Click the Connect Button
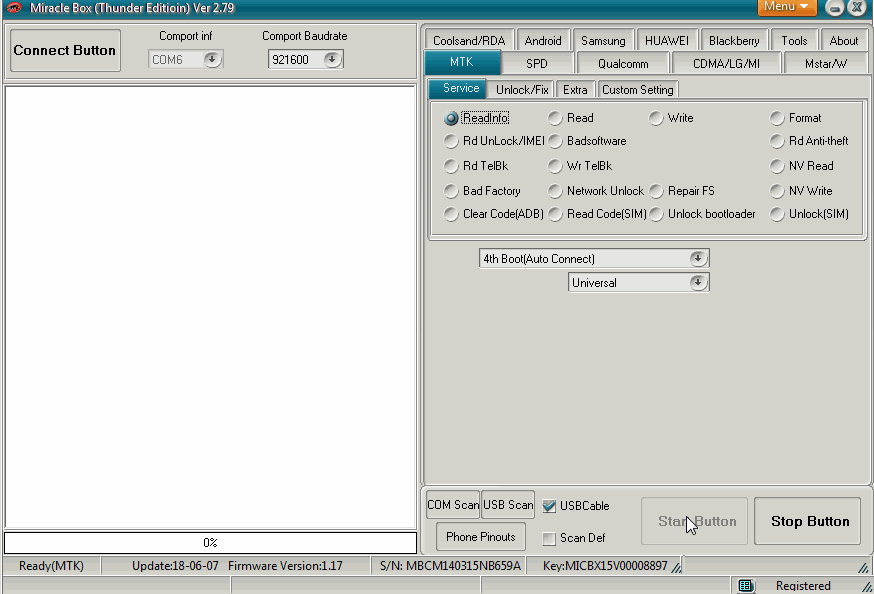The image size is (874, 594). click(x=65, y=51)
